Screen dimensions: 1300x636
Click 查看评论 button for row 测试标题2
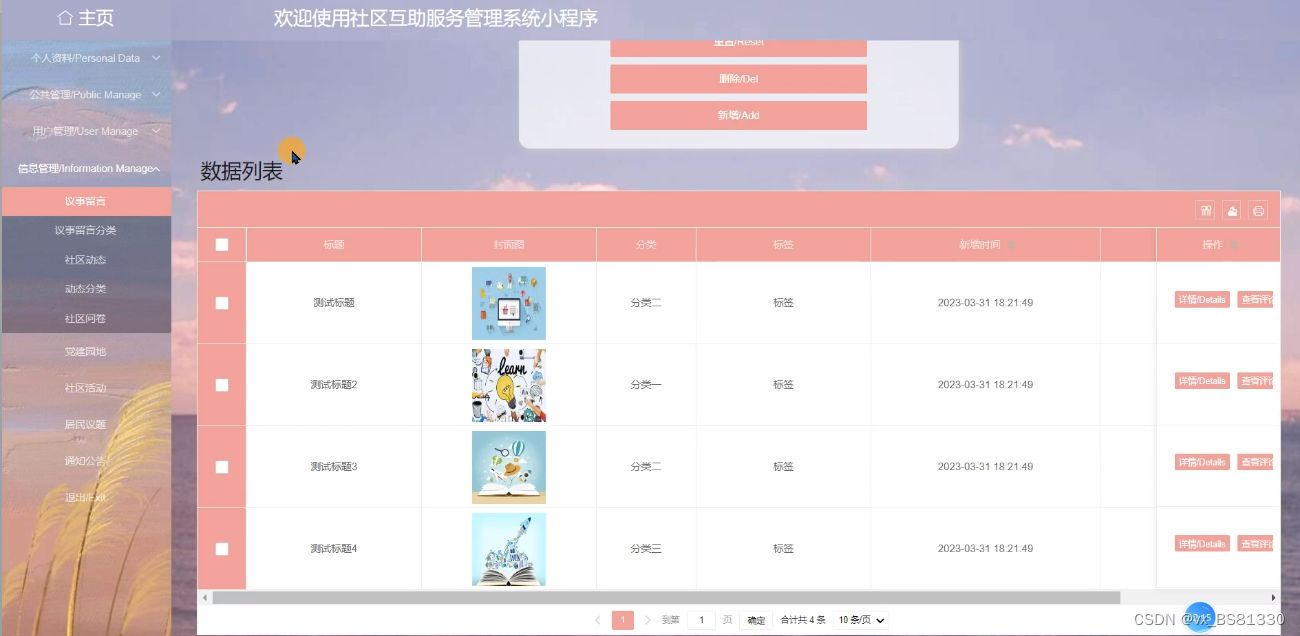(x=1256, y=381)
